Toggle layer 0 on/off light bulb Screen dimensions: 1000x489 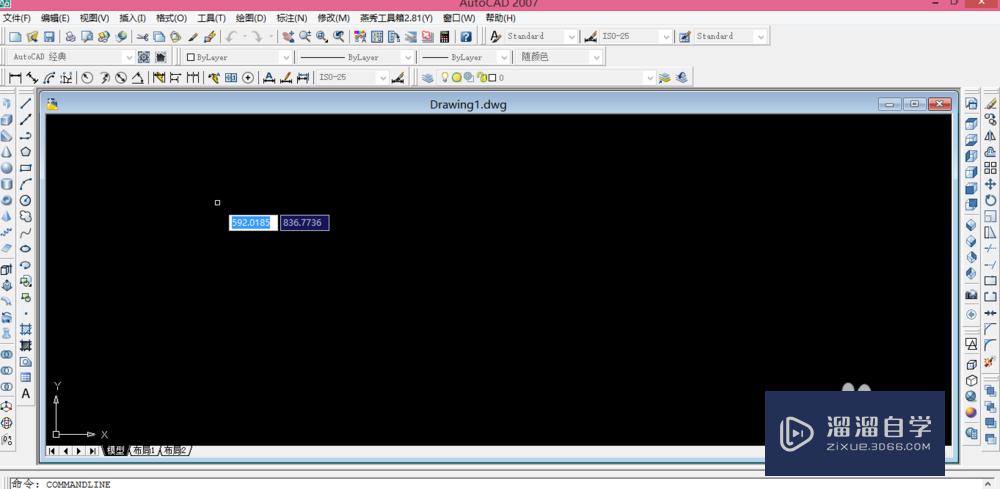445,77
